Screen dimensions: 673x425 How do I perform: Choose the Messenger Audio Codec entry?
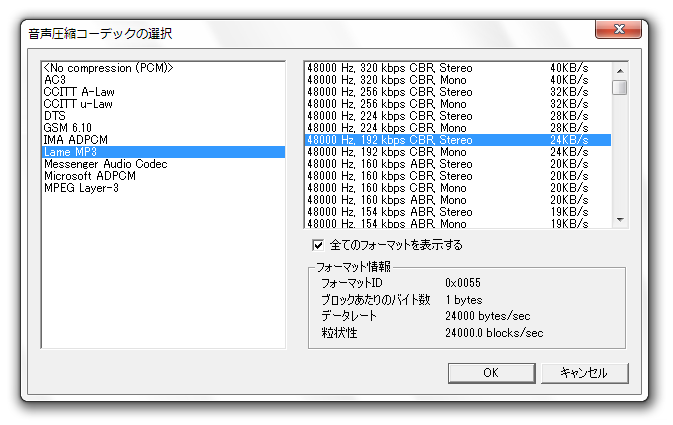click(163, 164)
